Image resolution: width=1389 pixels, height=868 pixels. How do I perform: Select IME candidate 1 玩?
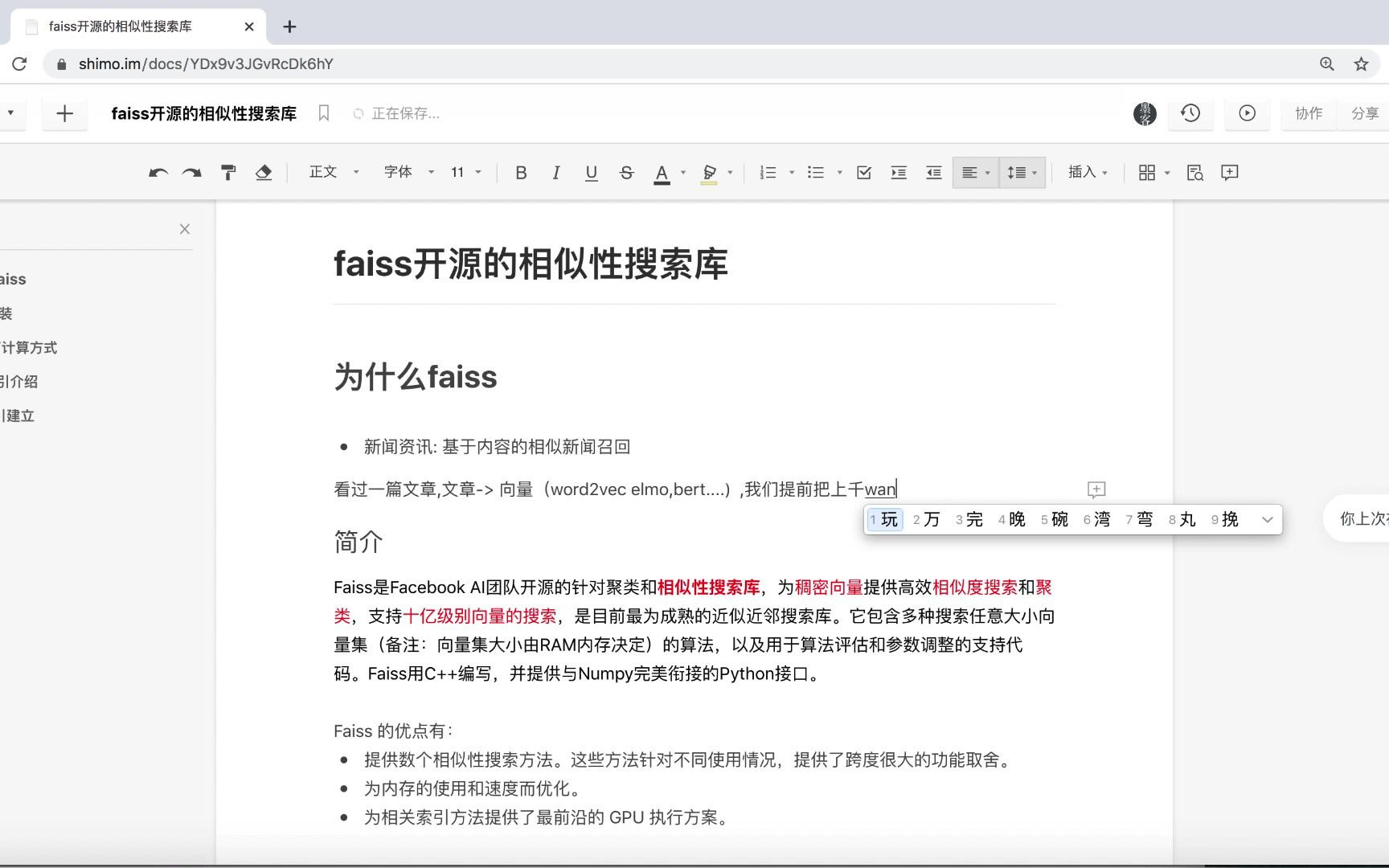[x=884, y=519]
